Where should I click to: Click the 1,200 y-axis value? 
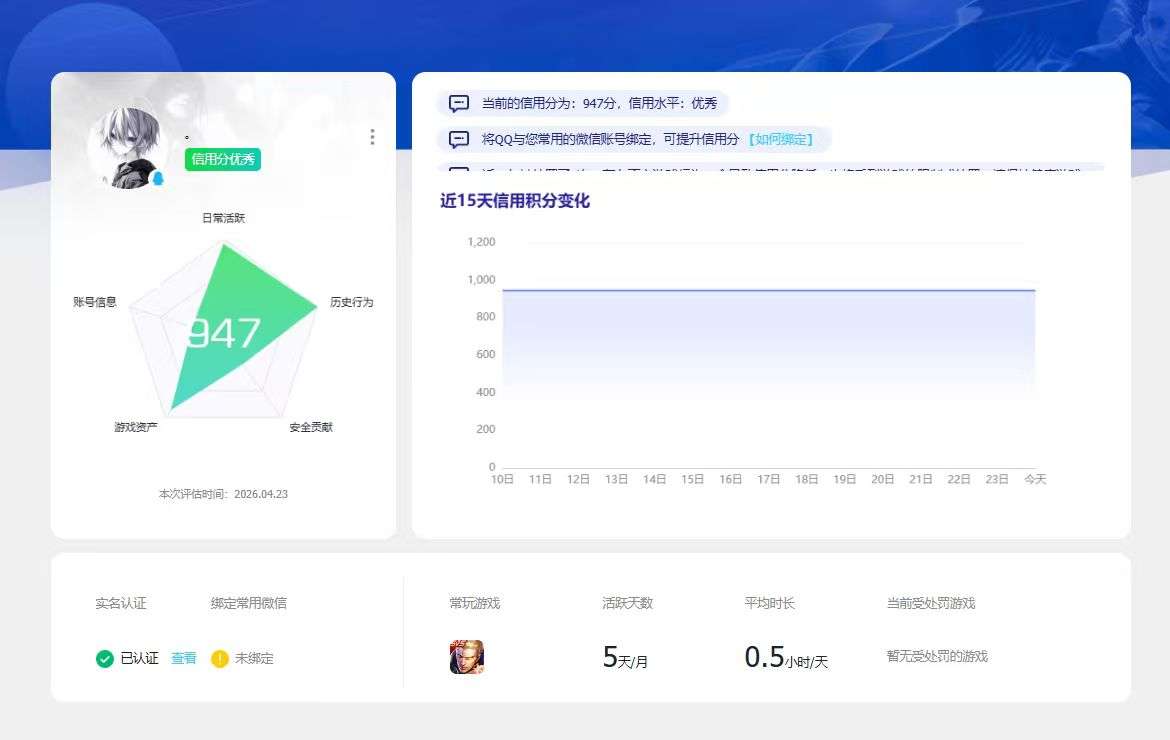pyautogui.click(x=481, y=242)
